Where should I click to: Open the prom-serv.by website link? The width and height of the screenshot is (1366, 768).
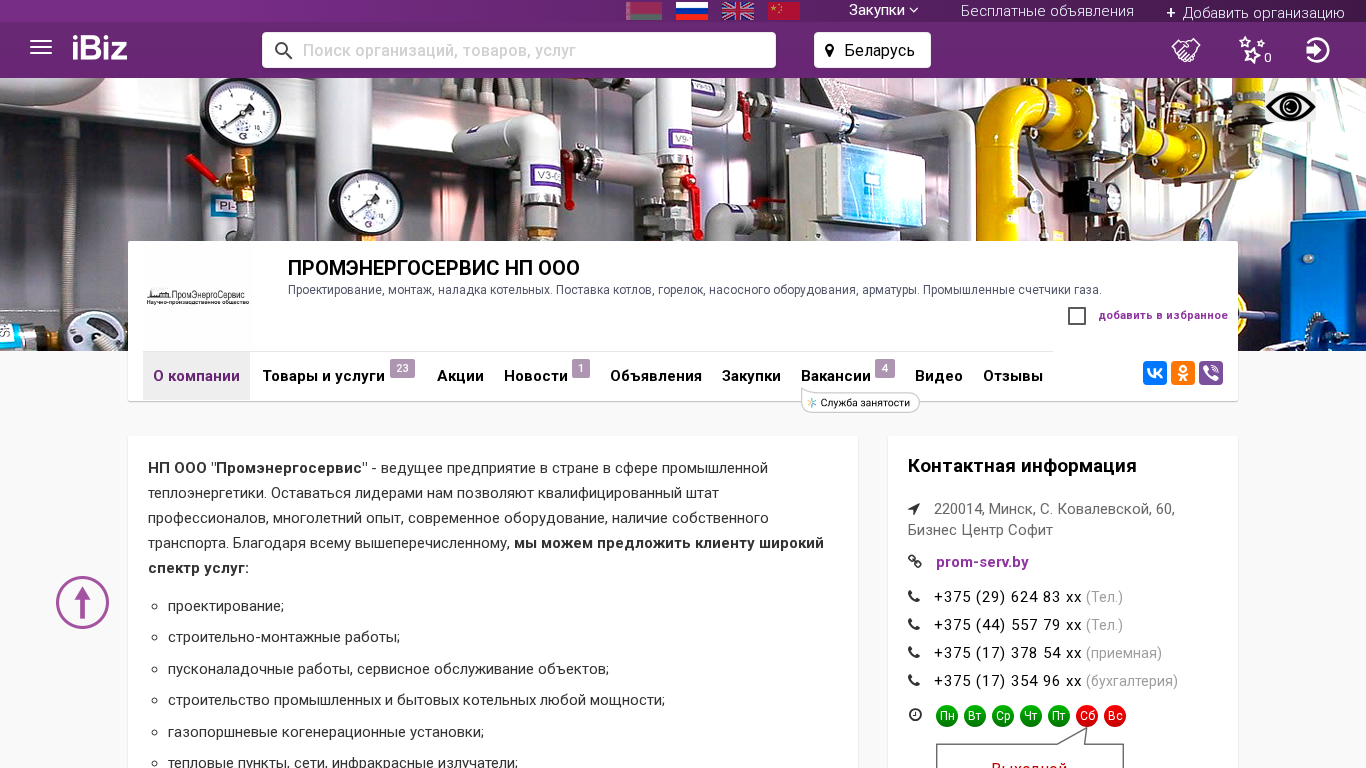coord(982,562)
